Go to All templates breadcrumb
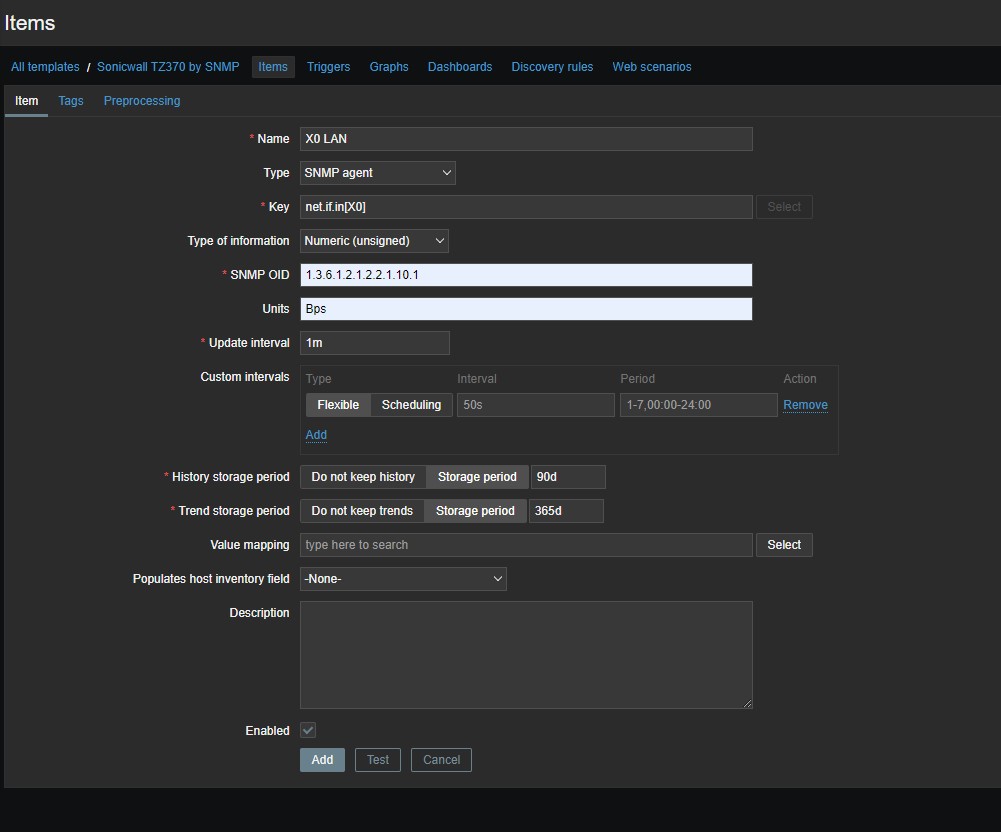The width and height of the screenshot is (1001, 832). pos(45,67)
